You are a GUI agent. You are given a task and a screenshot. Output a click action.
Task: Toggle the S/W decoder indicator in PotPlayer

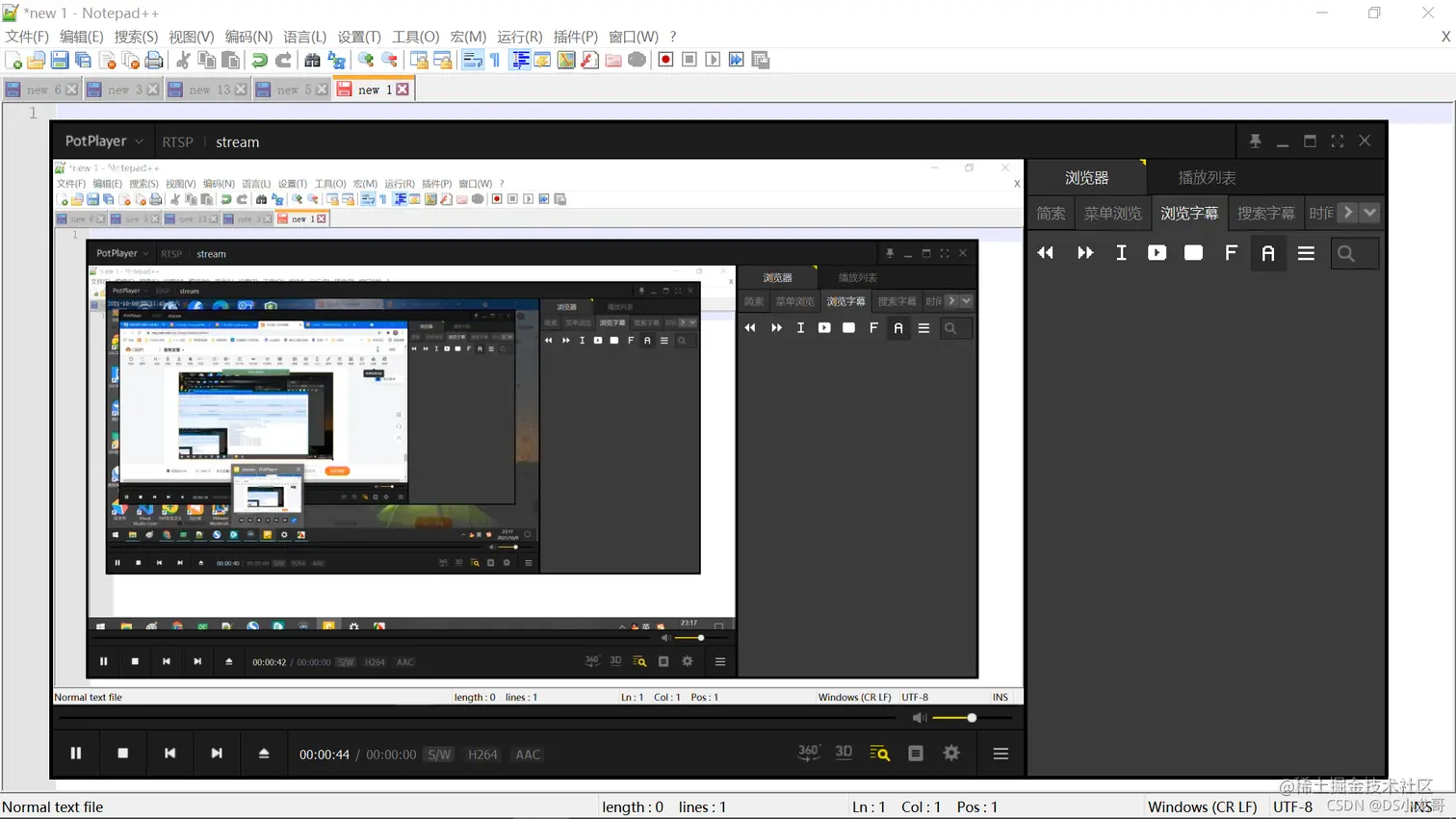coord(439,755)
